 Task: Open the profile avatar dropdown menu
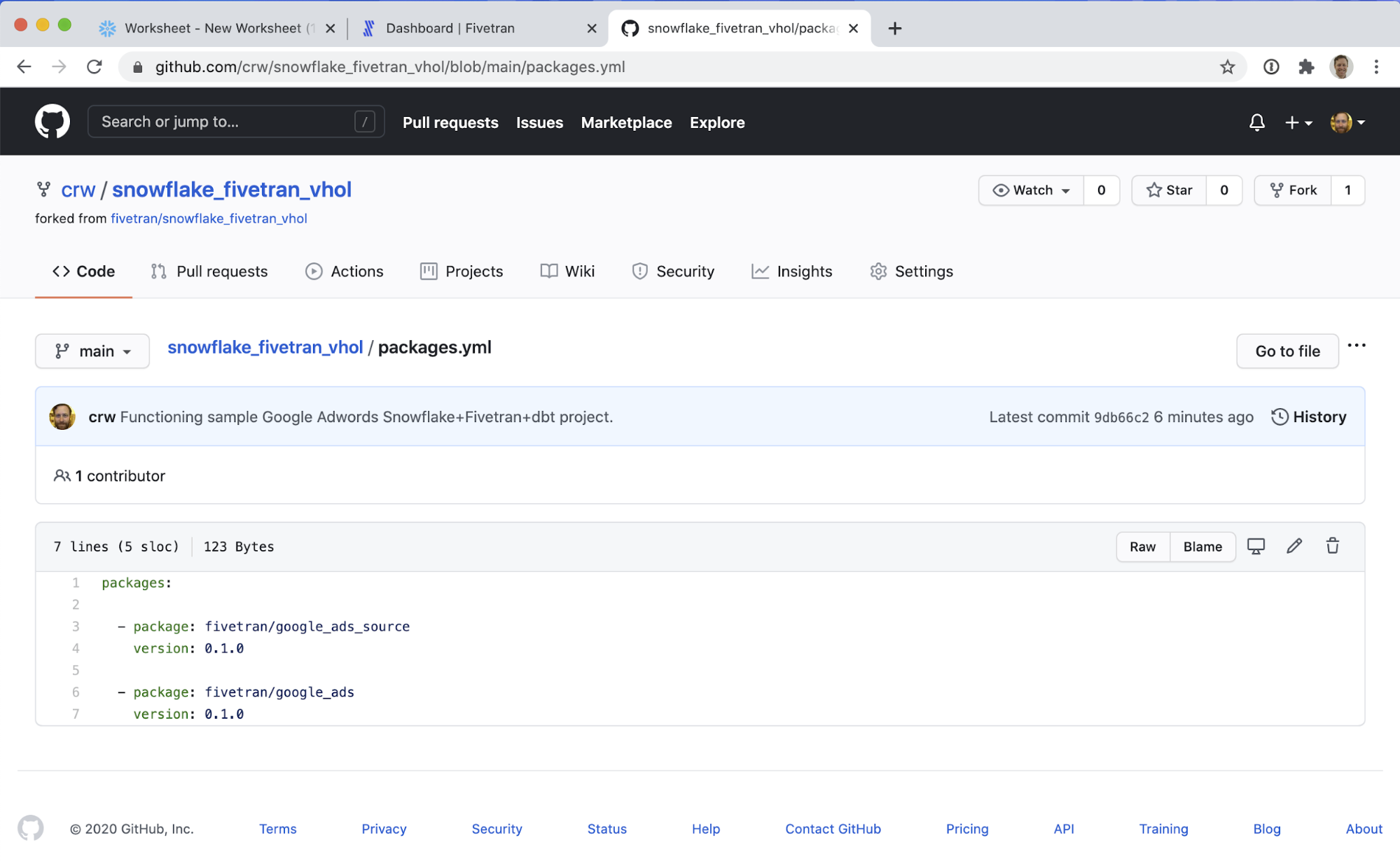(1347, 122)
